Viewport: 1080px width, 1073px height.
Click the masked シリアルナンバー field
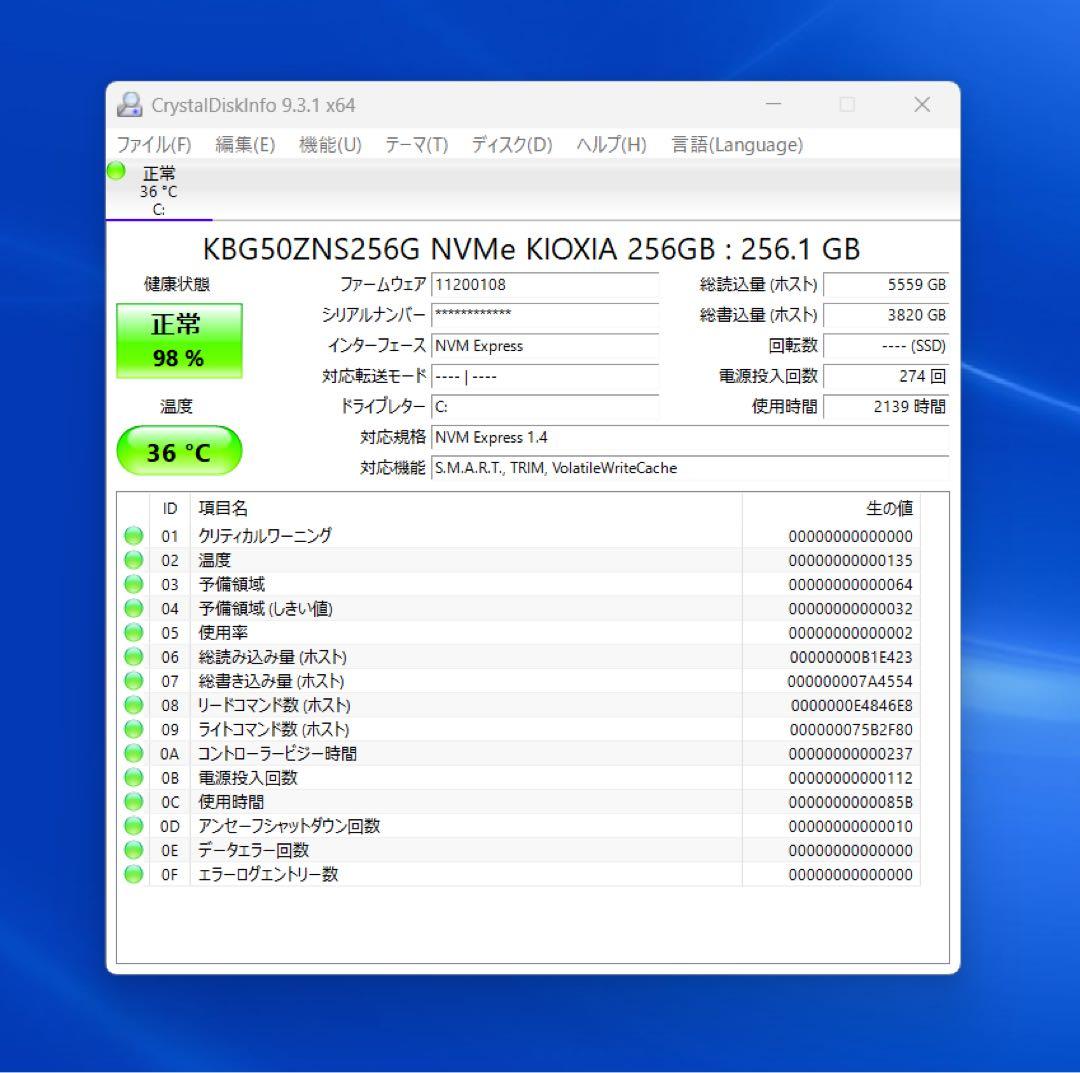pos(545,315)
